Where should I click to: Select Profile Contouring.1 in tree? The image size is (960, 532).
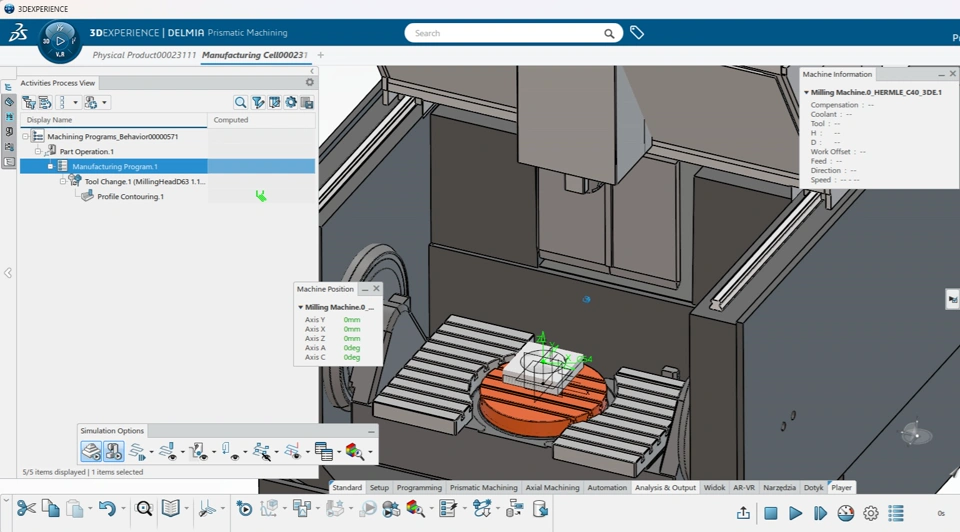tap(130, 197)
